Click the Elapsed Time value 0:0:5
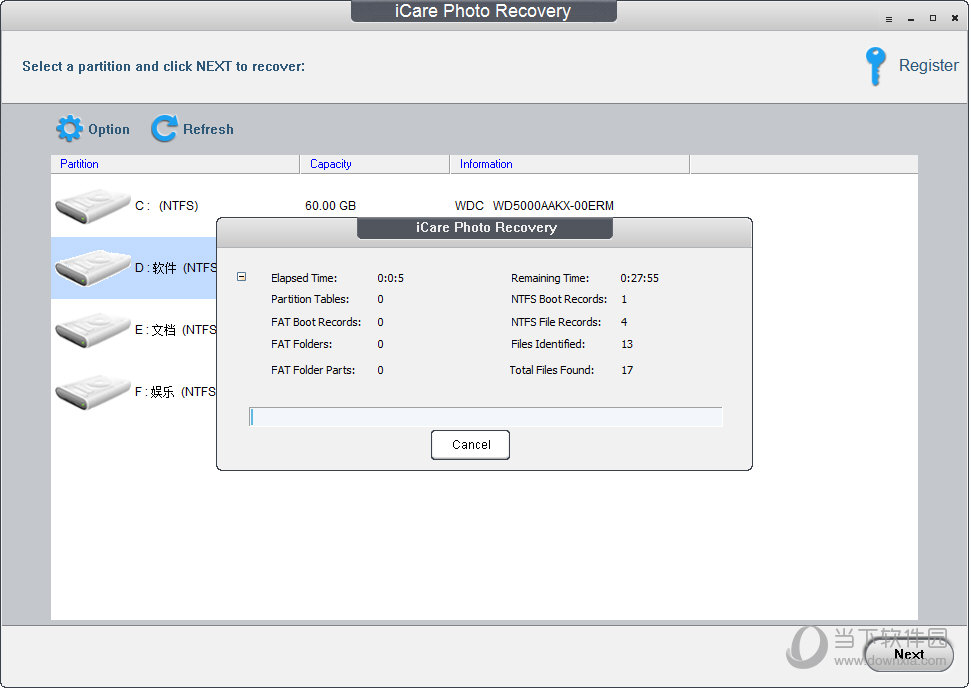This screenshot has height=690, width=971. pos(391,278)
